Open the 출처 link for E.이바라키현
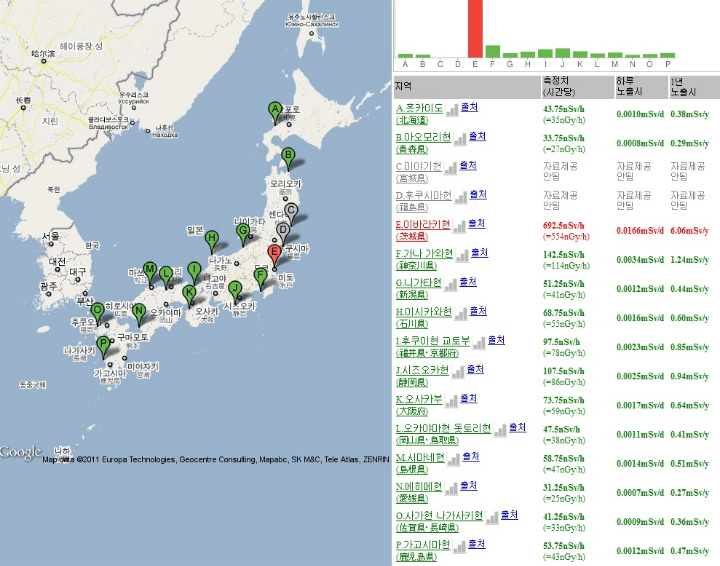Viewport: 720px width, 566px height. [x=476, y=224]
